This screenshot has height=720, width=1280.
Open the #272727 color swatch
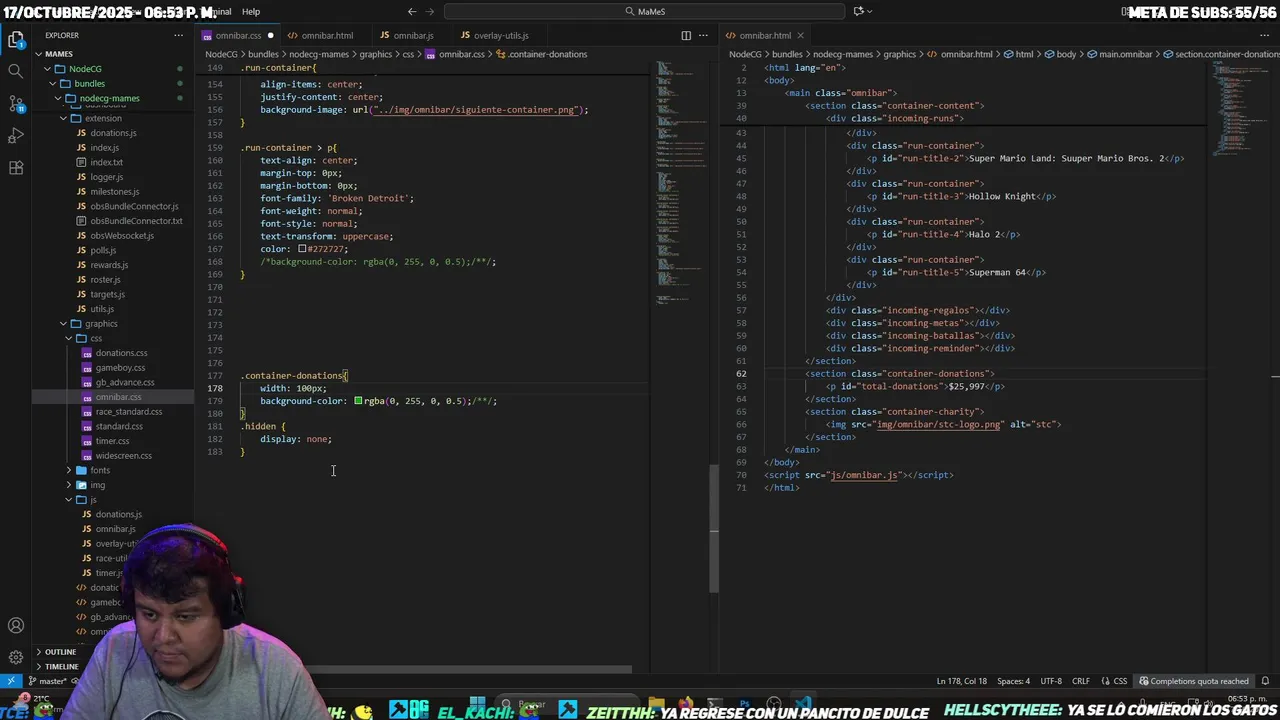302,249
